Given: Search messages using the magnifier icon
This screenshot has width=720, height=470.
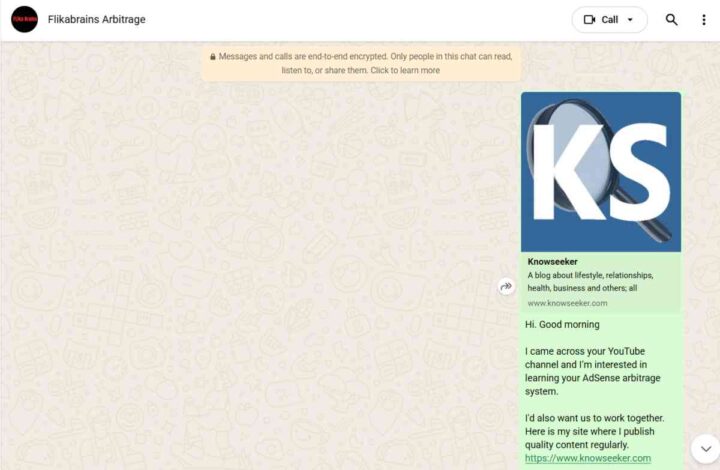Looking at the screenshot, I should click(x=671, y=20).
